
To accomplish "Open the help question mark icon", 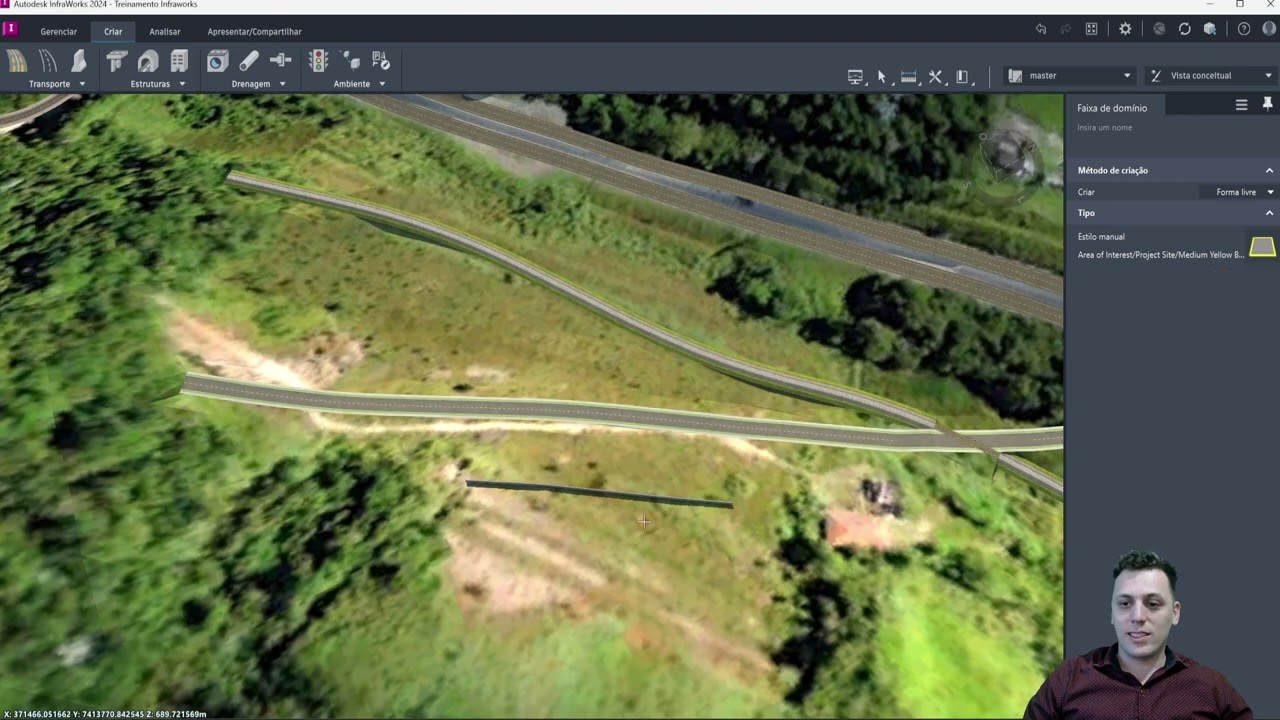I will coord(1244,29).
